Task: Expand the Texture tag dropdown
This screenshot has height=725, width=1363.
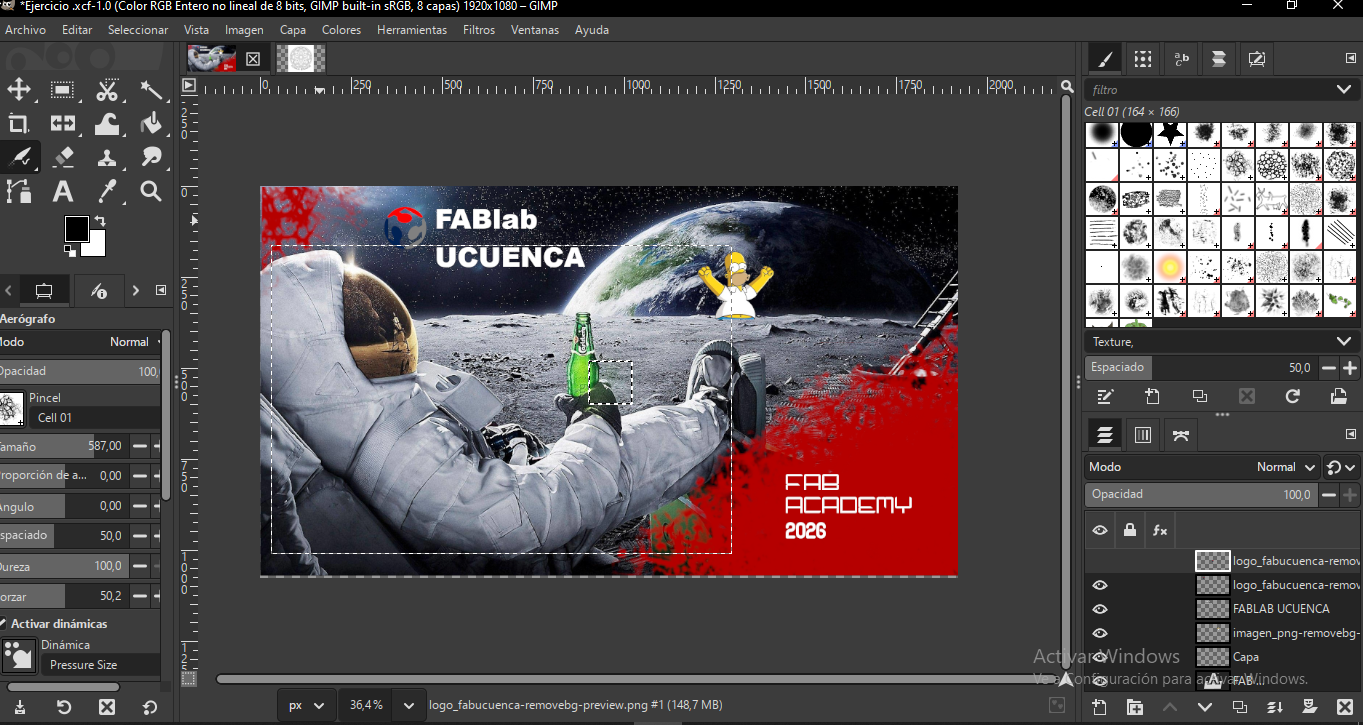Action: coord(1344,342)
